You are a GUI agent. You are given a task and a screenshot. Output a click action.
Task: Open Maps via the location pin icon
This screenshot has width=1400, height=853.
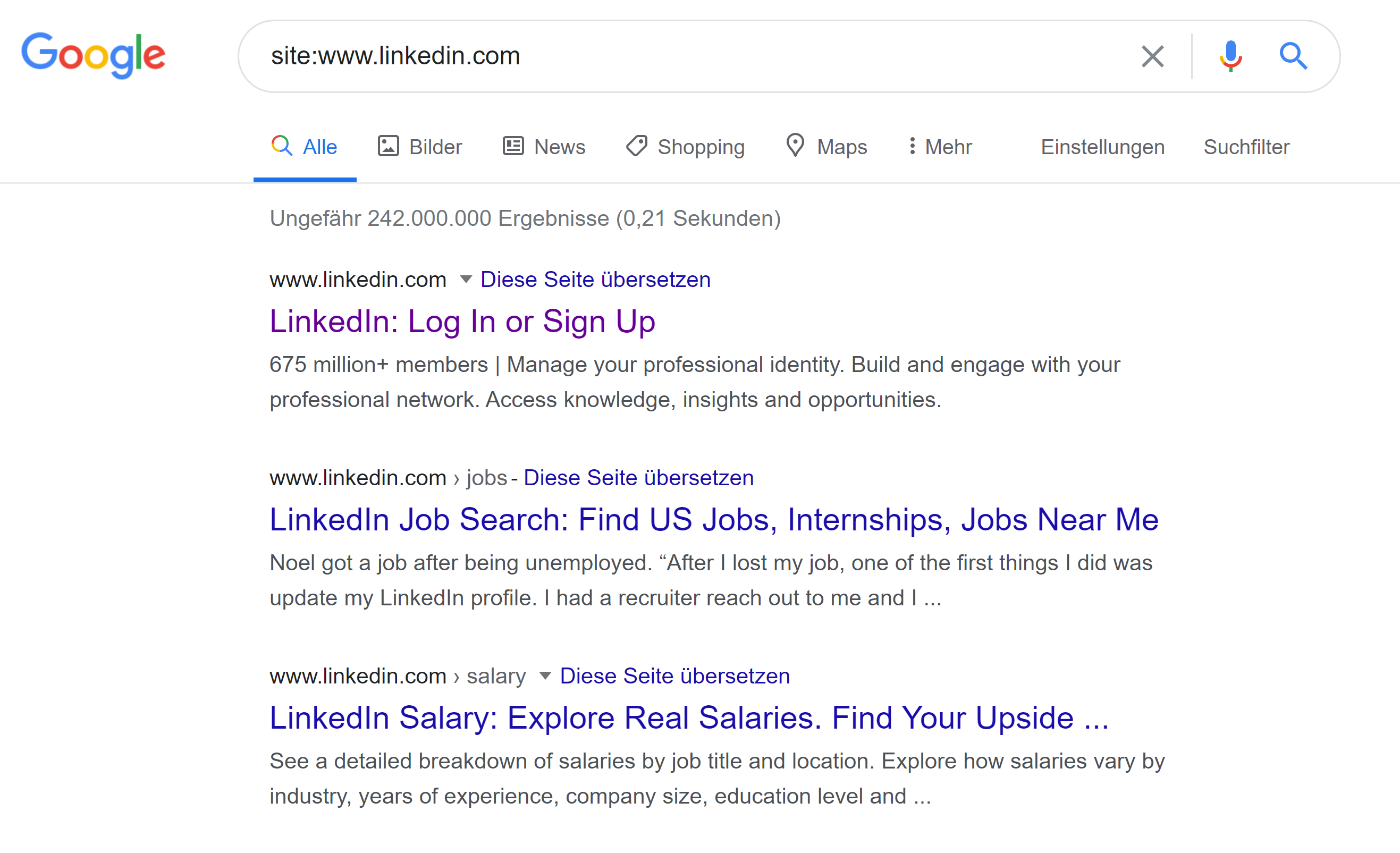click(795, 146)
